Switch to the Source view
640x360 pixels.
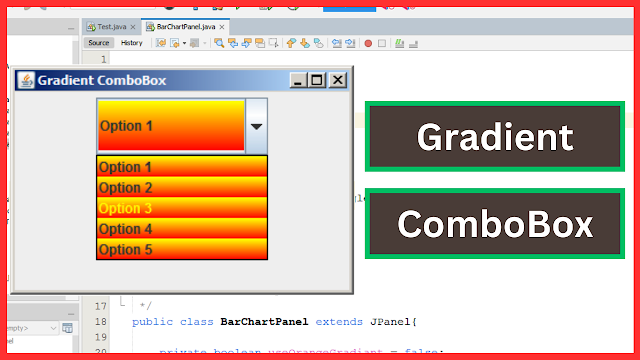[x=99, y=43]
